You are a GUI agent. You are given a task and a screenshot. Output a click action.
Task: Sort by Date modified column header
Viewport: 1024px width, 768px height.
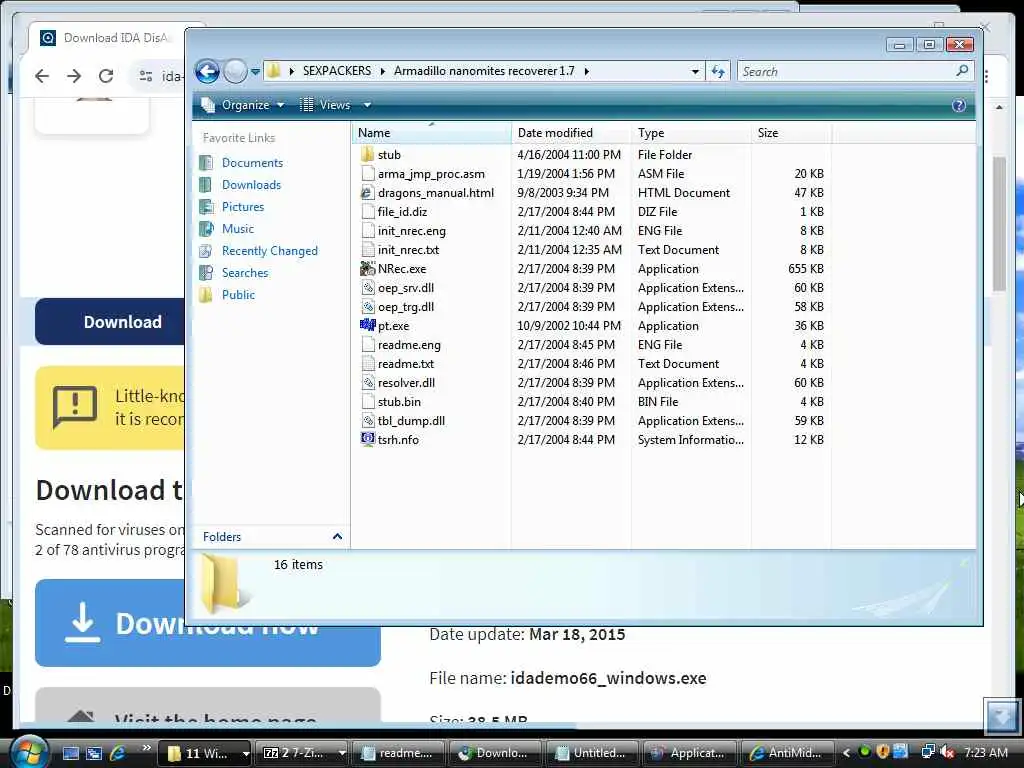pos(571,133)
